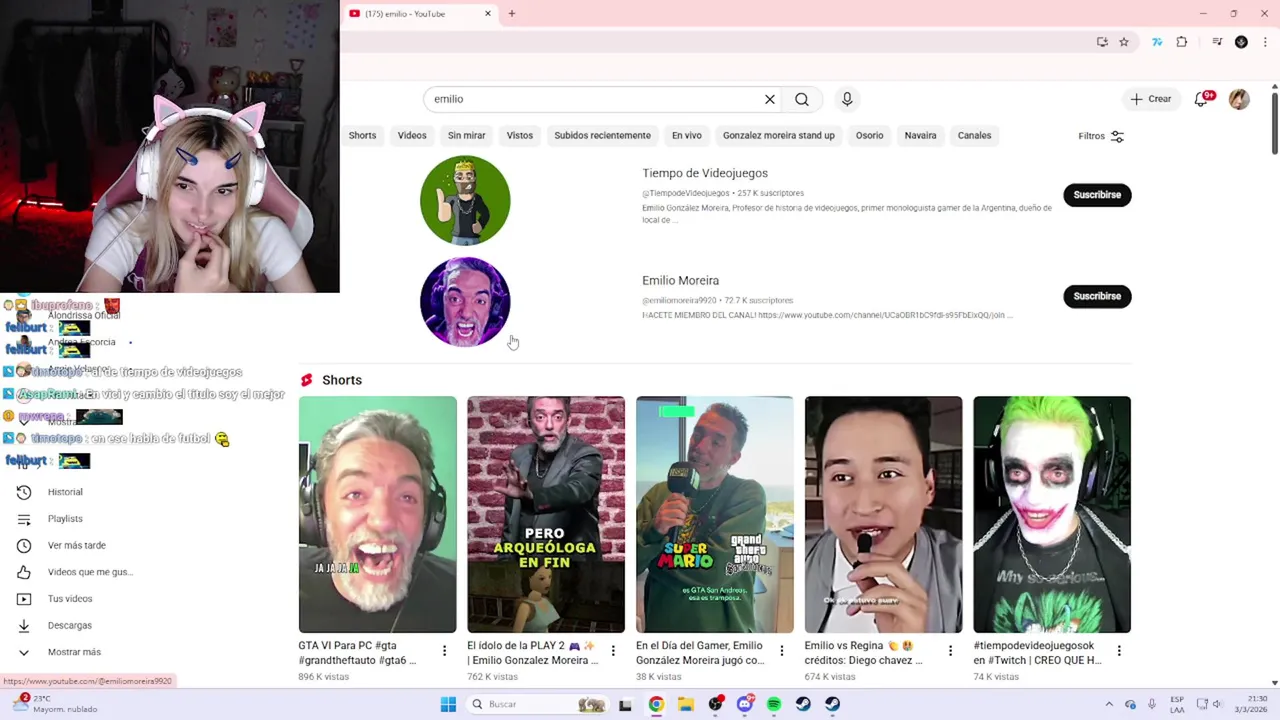Open a new browser tab
Image resolution: width=1280 pixels, height=720 pixels.
tap(511, 13)
